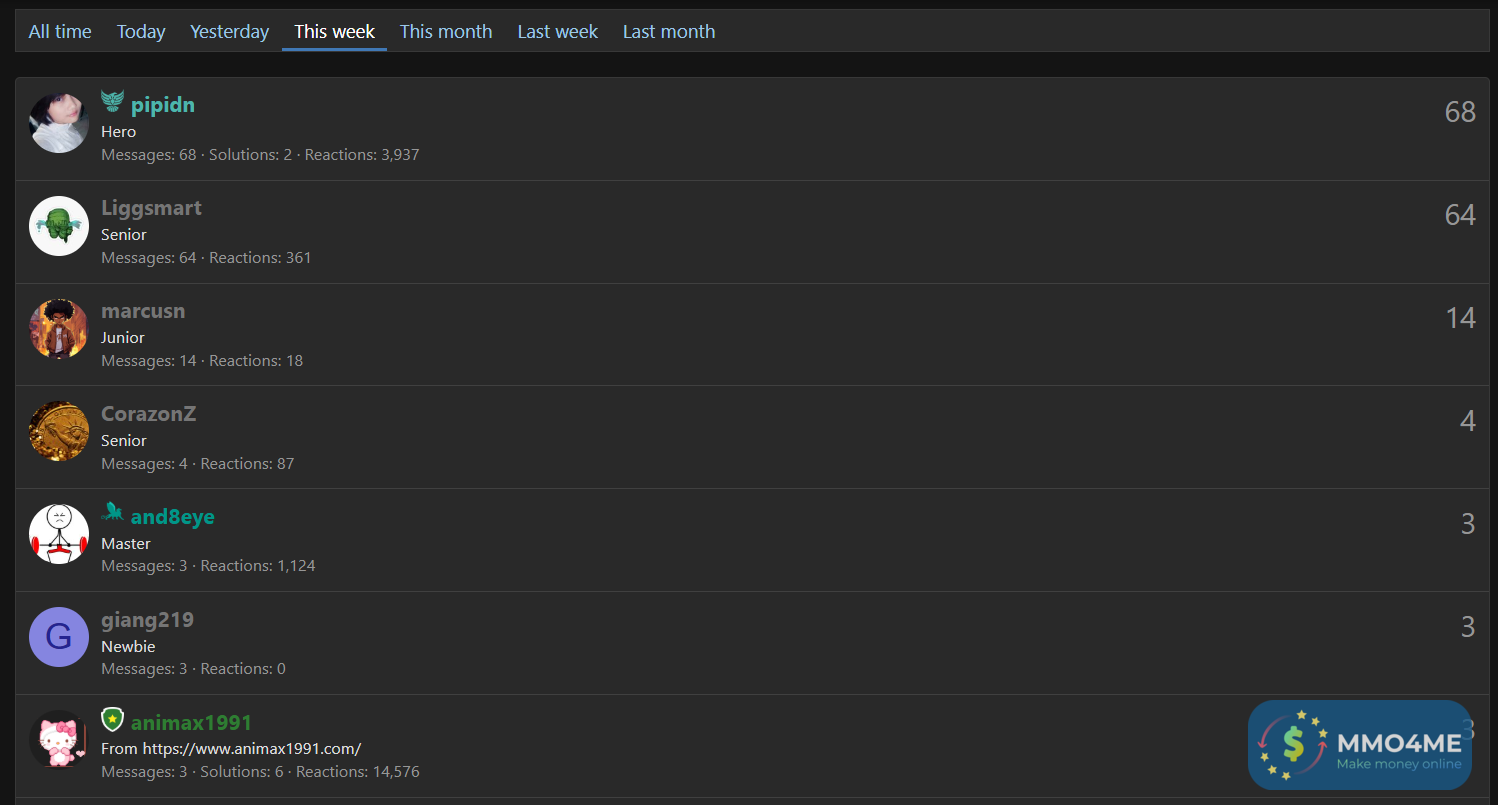Open the pipidn profile link
Screen dimensions: 1498x805
[163, 105]
